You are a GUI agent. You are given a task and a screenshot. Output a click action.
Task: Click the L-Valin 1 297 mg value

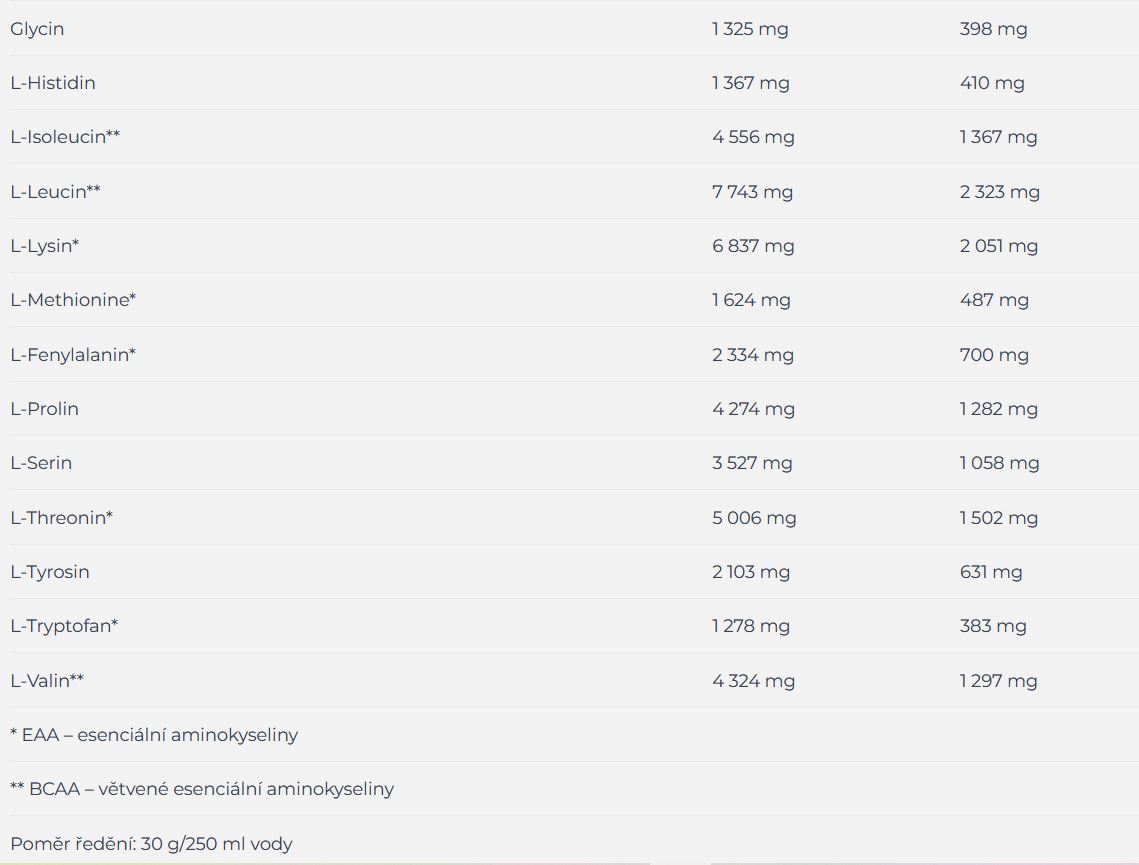pos(999,681)
